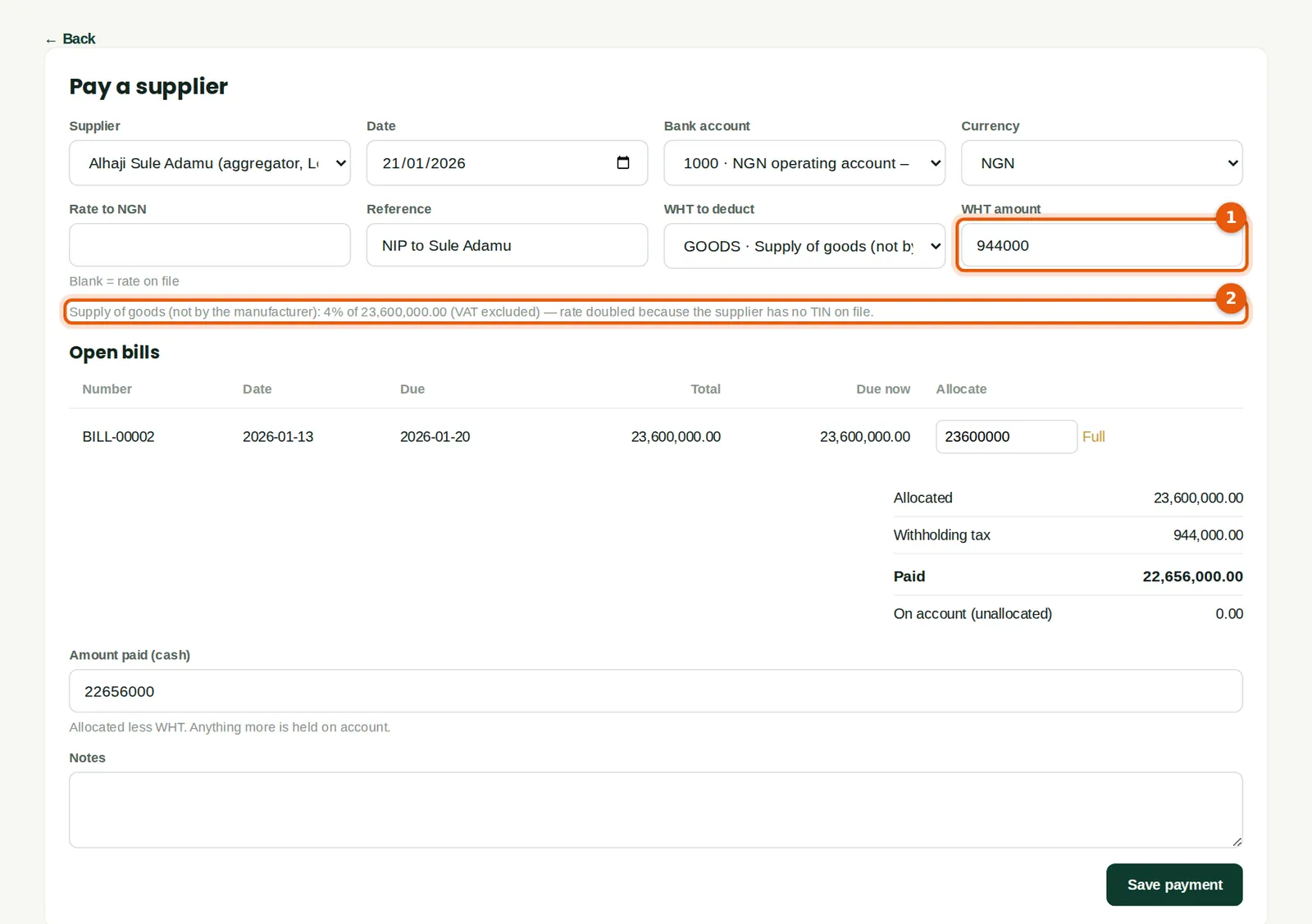
Task: Click the Allocate amount field for BILL-00002
Action: tap(1006, 437)
